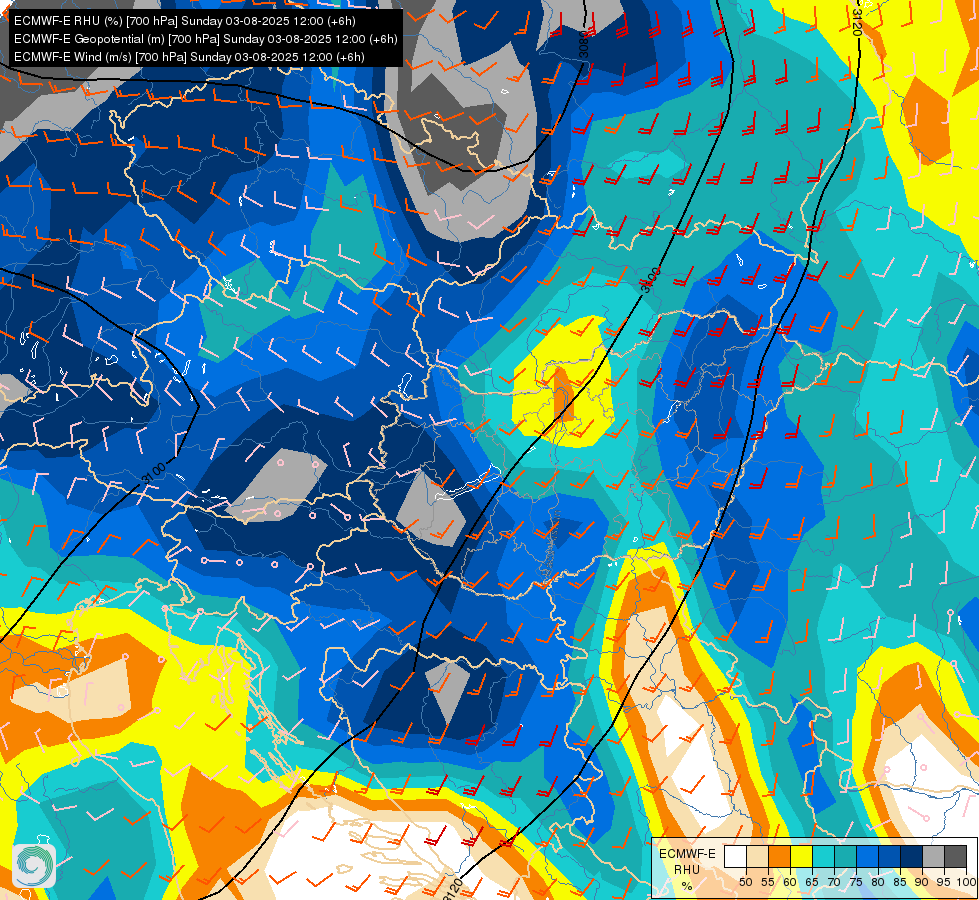Click the yellow 60-65 legend swatch
The image size is (979, 900).
(801, 856)
